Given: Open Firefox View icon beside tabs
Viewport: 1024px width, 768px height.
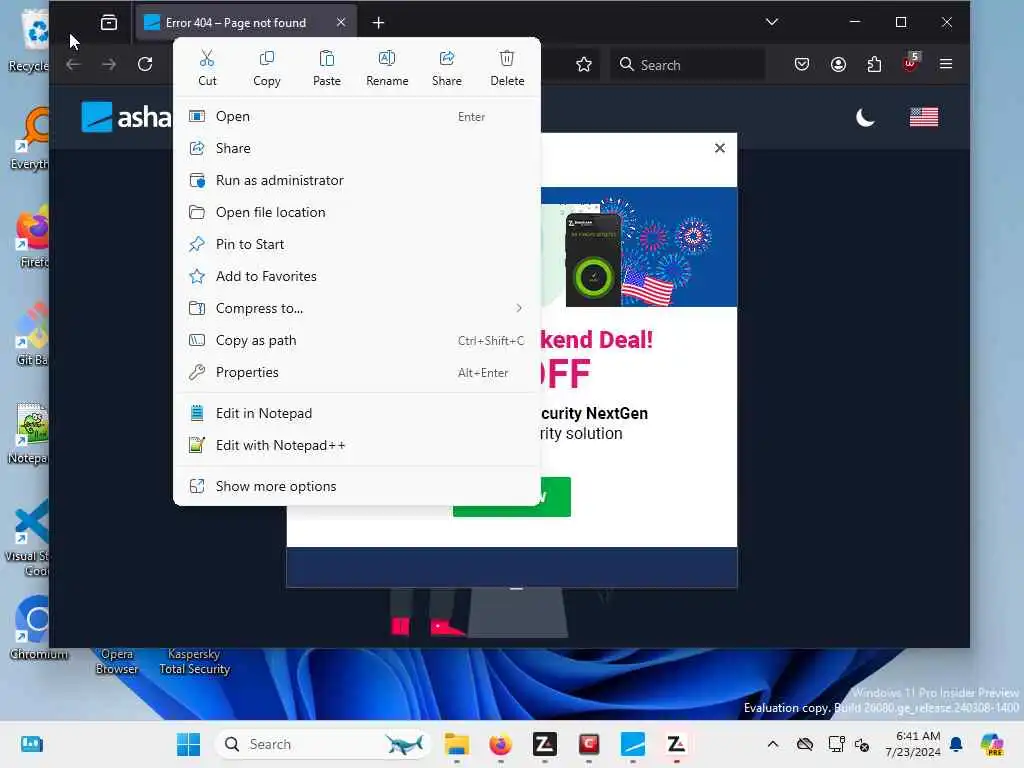Looking at the screenshot, I should tap(109, 23).
